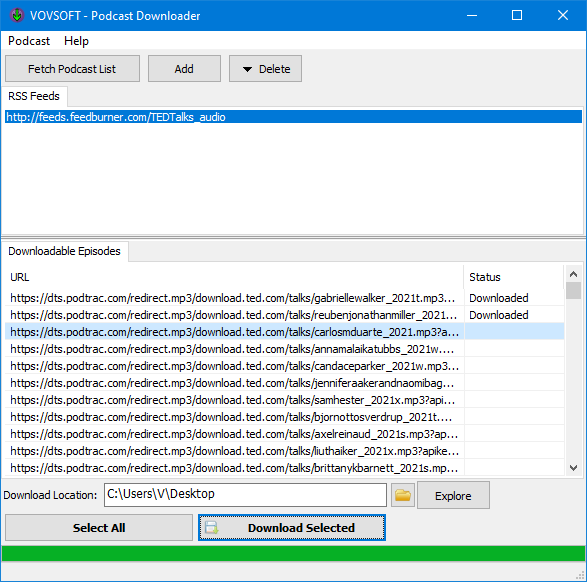Click Downloaded status of gabriellewalker row
587x582 pixels.
click(499, 298)
